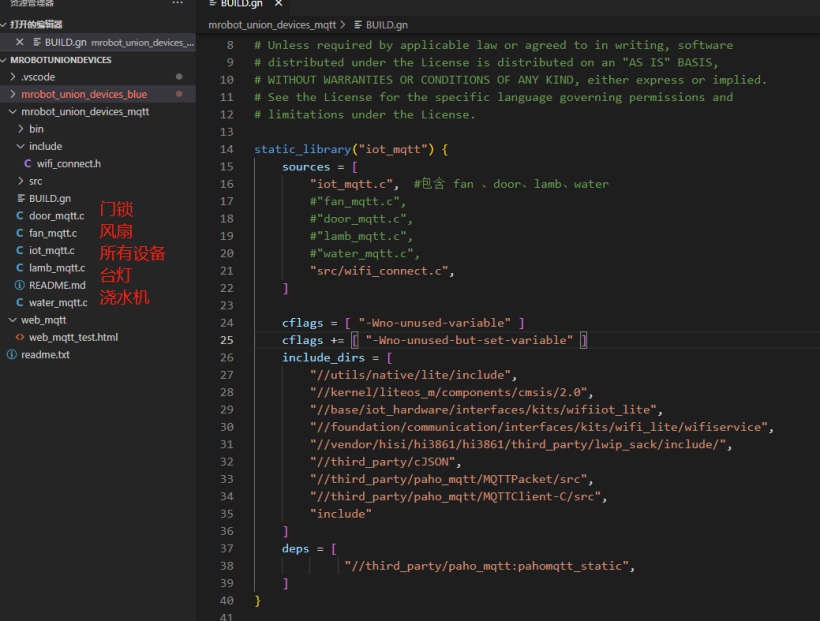The image size is (820, 621).
Task: Click the info icon of README.md
Action: (19, 285)
